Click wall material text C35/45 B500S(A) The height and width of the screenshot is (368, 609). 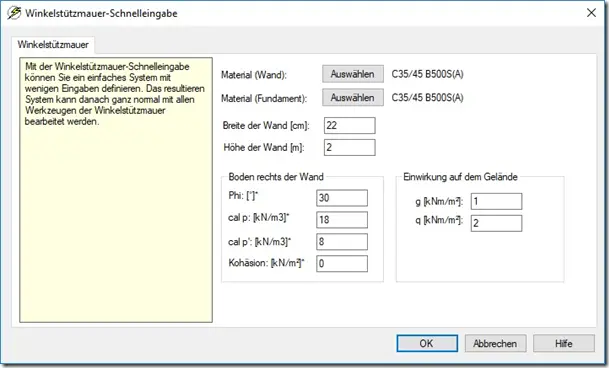(x=427, y=74)
